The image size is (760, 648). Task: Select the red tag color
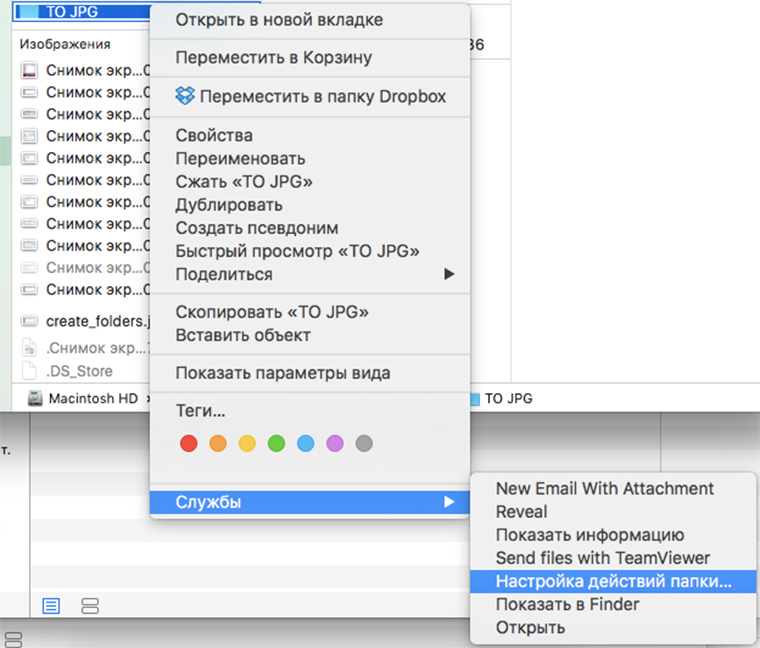[189, 443]
